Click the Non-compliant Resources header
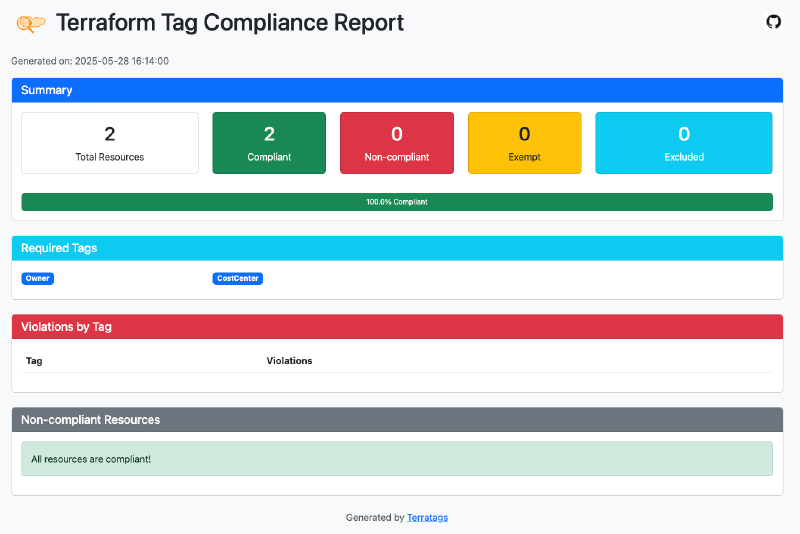Image resolution: width=800 pixels, height=534 pixels. pyautogui.click(x=397, y=420)
